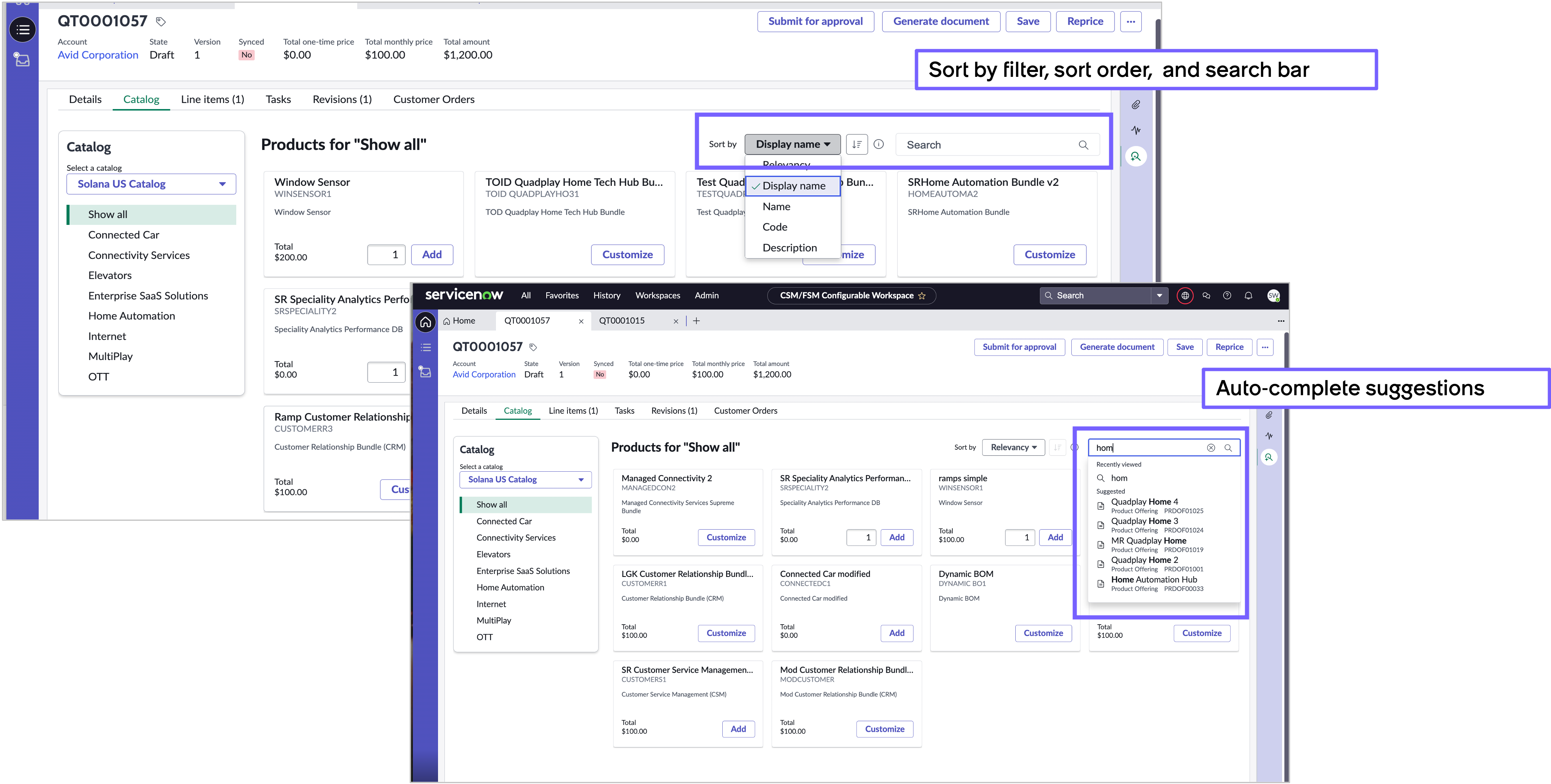Open new tab with plus icon
Viewport: 1551px width, 784px height.
[x=697, y=321]
